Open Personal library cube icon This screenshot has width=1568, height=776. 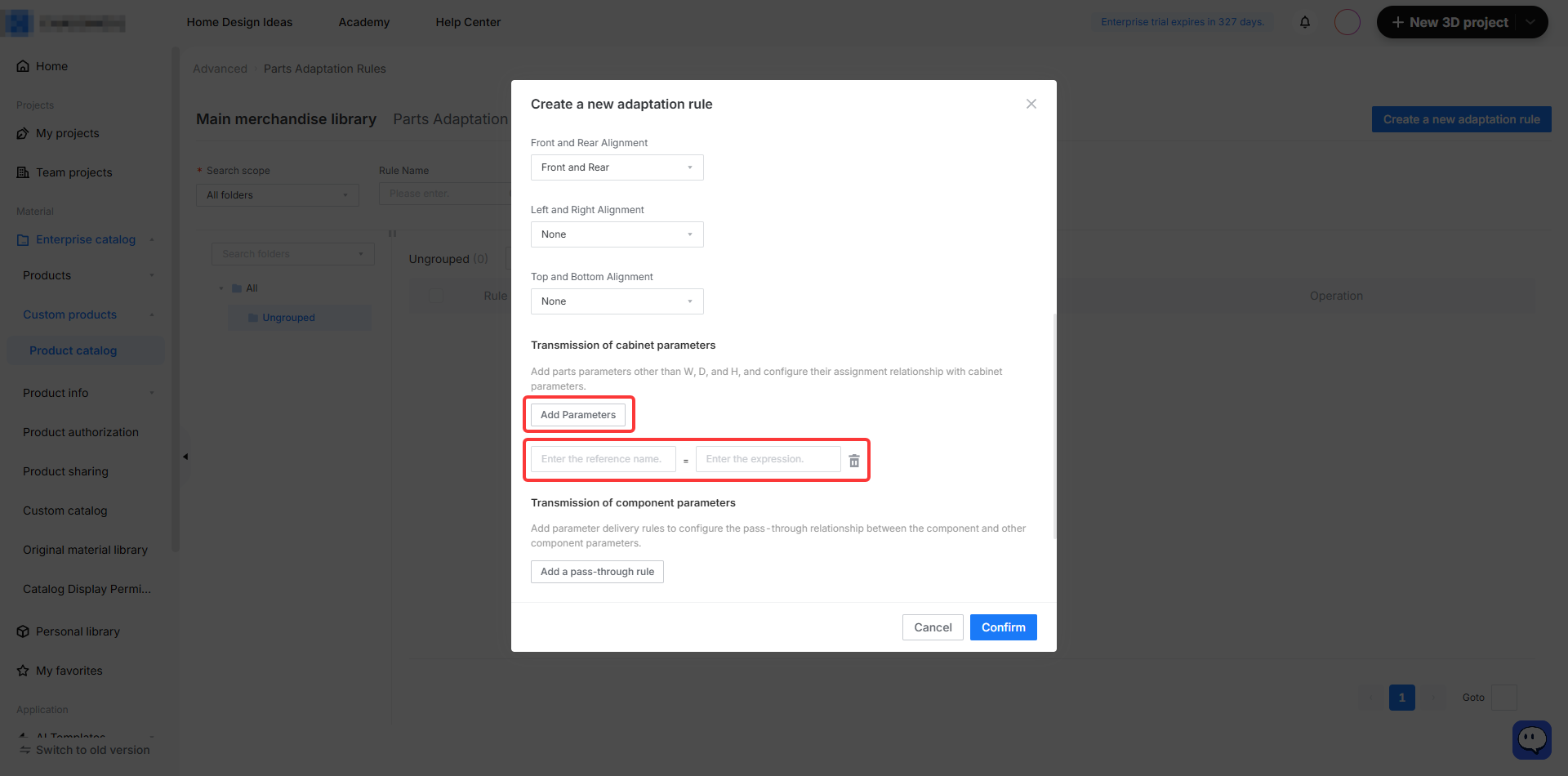click(x=23, y=631)
